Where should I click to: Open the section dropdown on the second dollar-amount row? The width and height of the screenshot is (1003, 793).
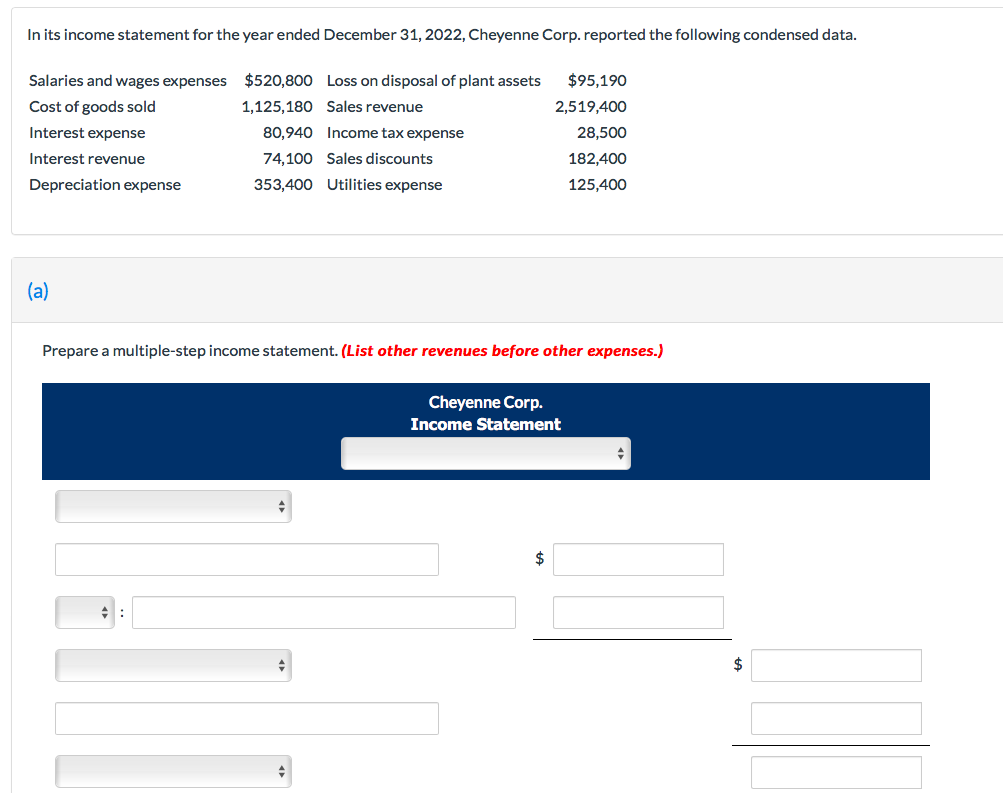[x=173, y=666]
